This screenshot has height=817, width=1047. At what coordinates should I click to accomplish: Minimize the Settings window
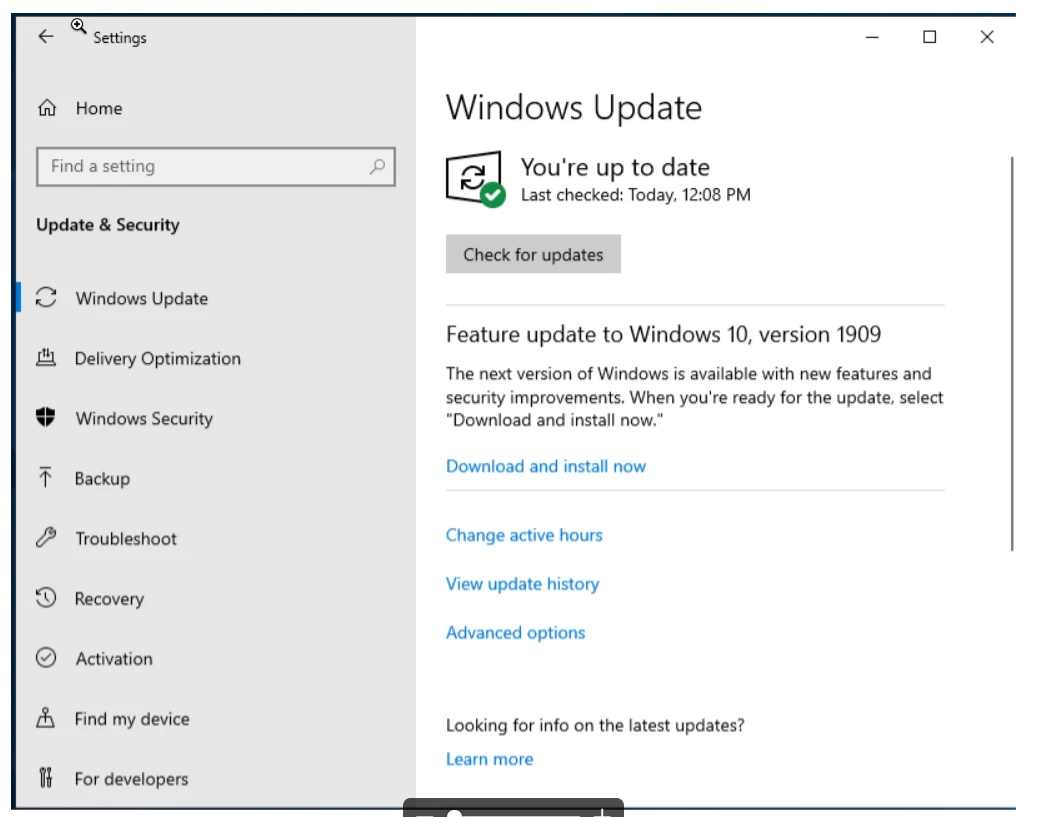click(x=872, y=37)
